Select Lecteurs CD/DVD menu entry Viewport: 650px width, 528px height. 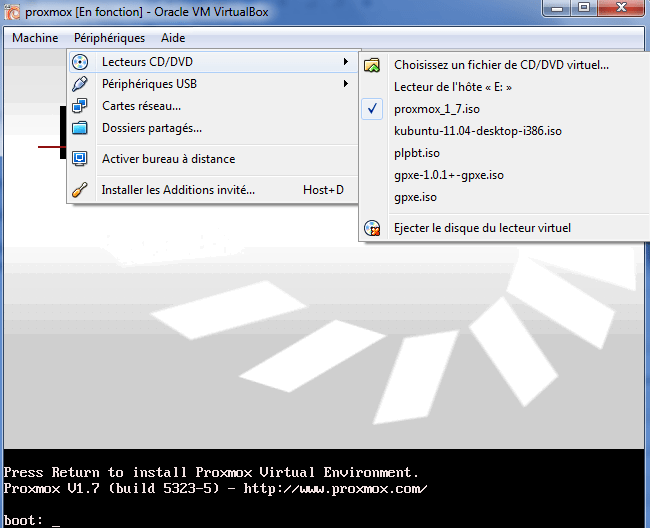pos(213,62)
